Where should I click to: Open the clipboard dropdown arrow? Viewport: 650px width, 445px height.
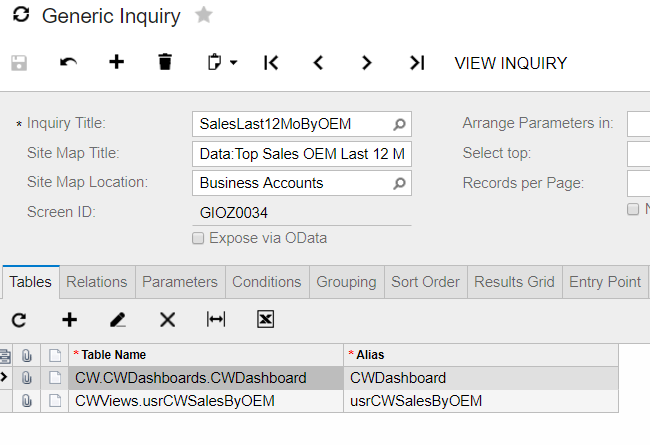click(233, 63)
